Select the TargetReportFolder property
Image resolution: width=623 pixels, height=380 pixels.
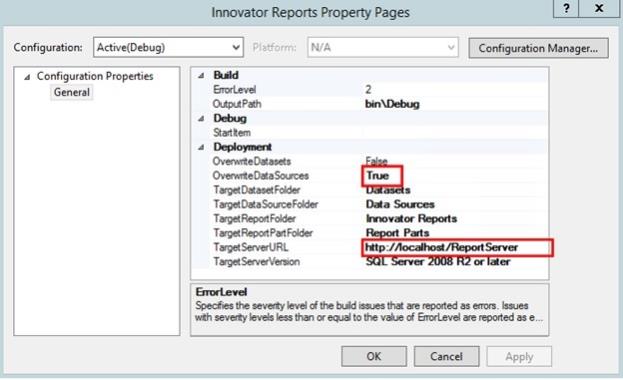[255, 219]
